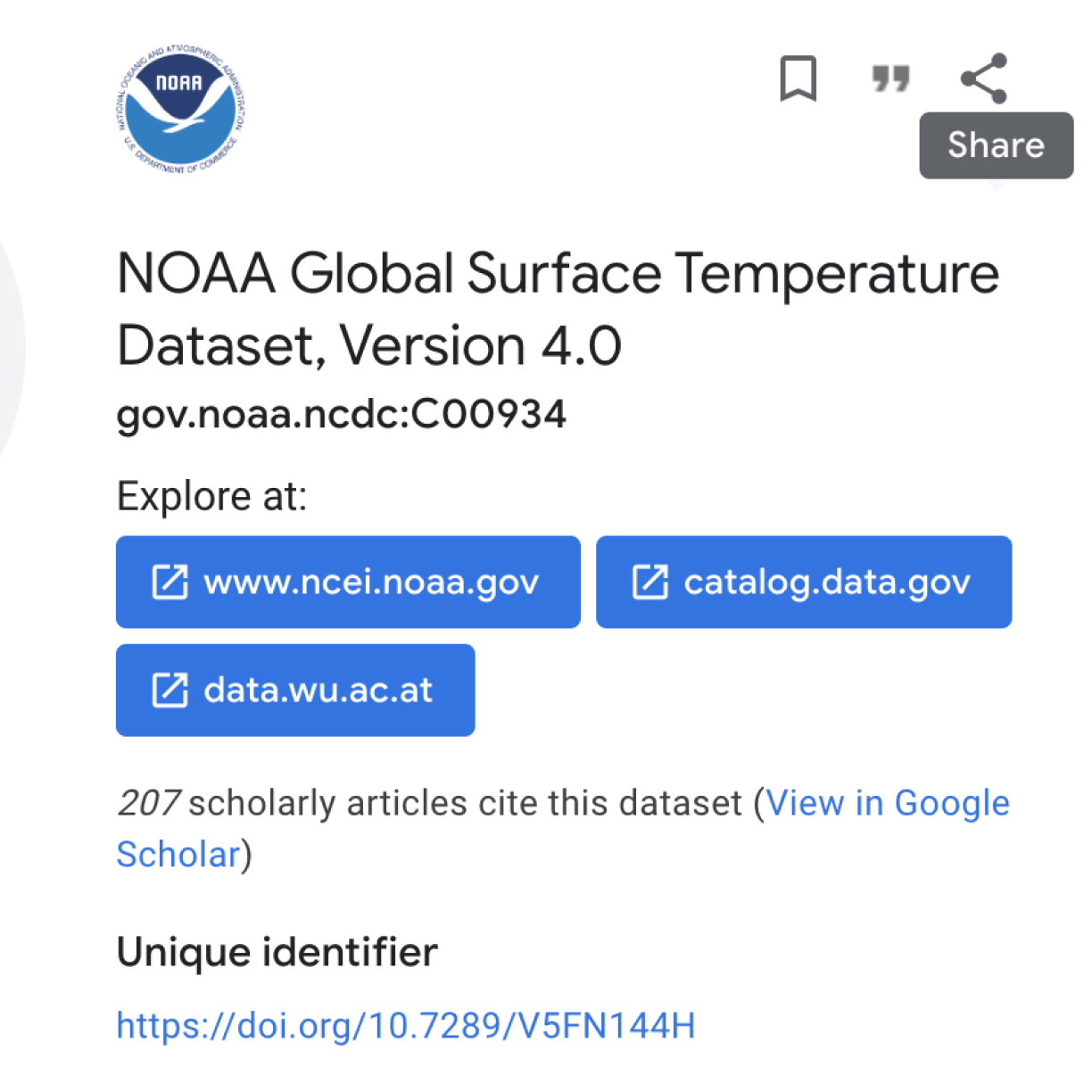The height and width of the screenshot is (1092, 1092).
Task: Click the 207 citation count
Action: tap(150, 803)
